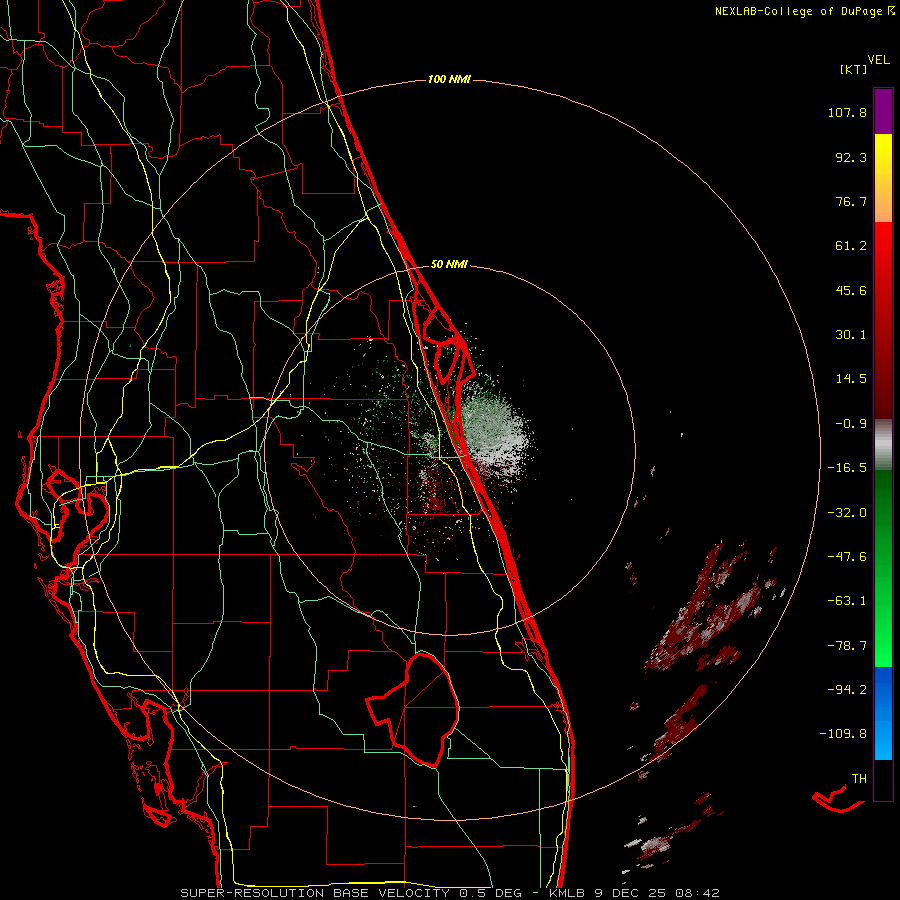Click the -47.6 velocity scale value

click(x=847, y=557)
